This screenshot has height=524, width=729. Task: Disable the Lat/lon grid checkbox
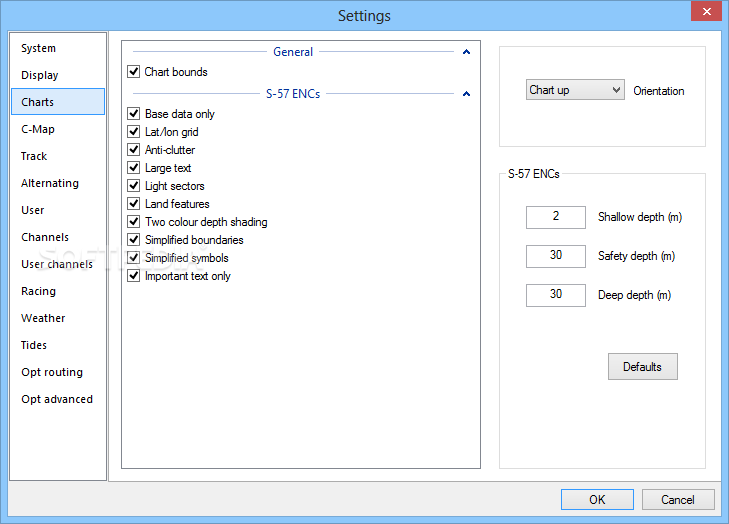[133, 132]
